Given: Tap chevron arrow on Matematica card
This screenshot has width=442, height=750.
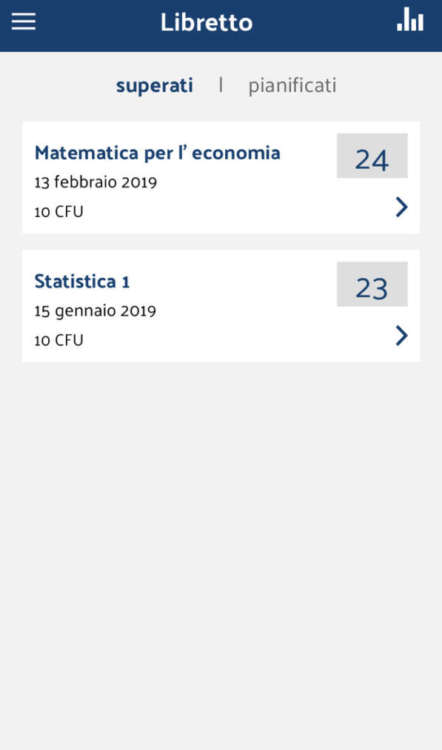Looking at the screenshot, I should click(401, 208).
